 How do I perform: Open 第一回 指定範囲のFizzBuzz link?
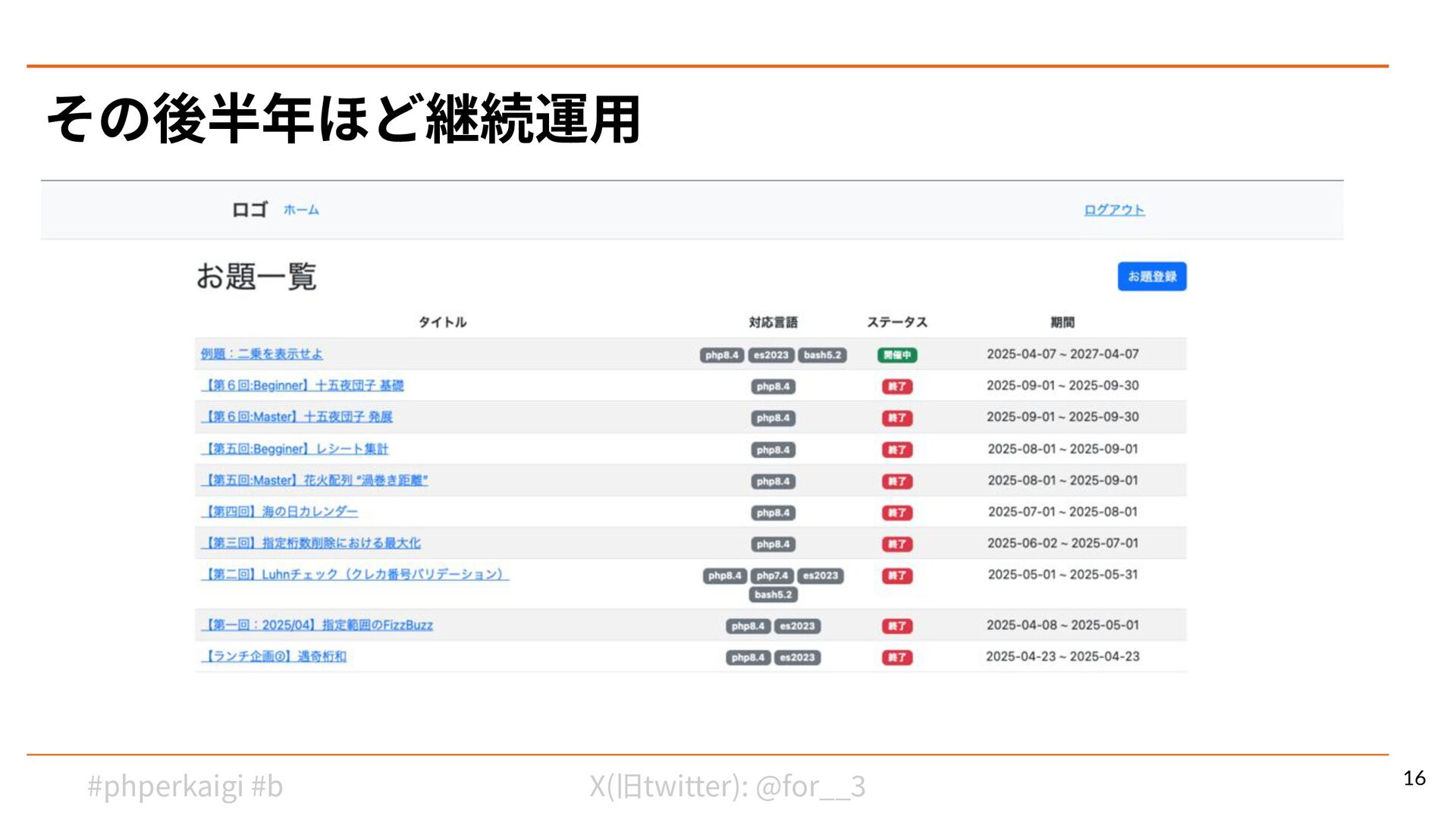pyautogui.click(x=316, y=626)
